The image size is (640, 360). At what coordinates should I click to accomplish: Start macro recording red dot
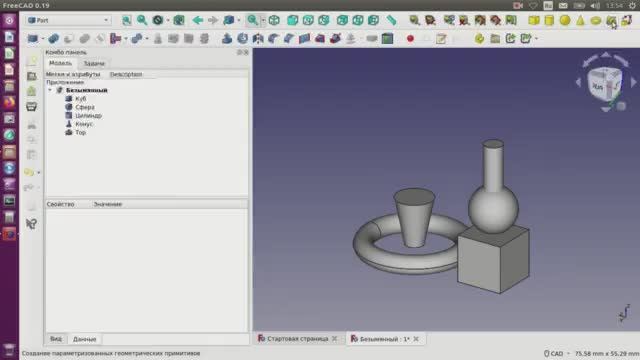coord(410,39)
